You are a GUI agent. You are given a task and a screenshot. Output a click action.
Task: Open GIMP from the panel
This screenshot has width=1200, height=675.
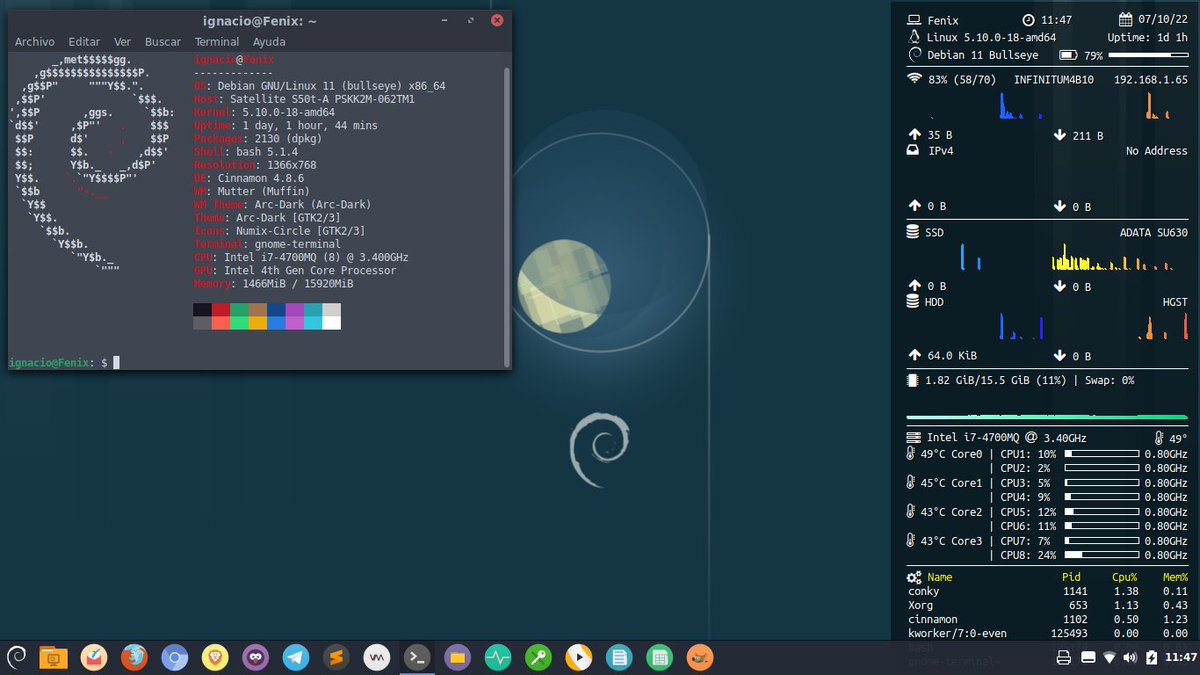click(x=700, y=657)
